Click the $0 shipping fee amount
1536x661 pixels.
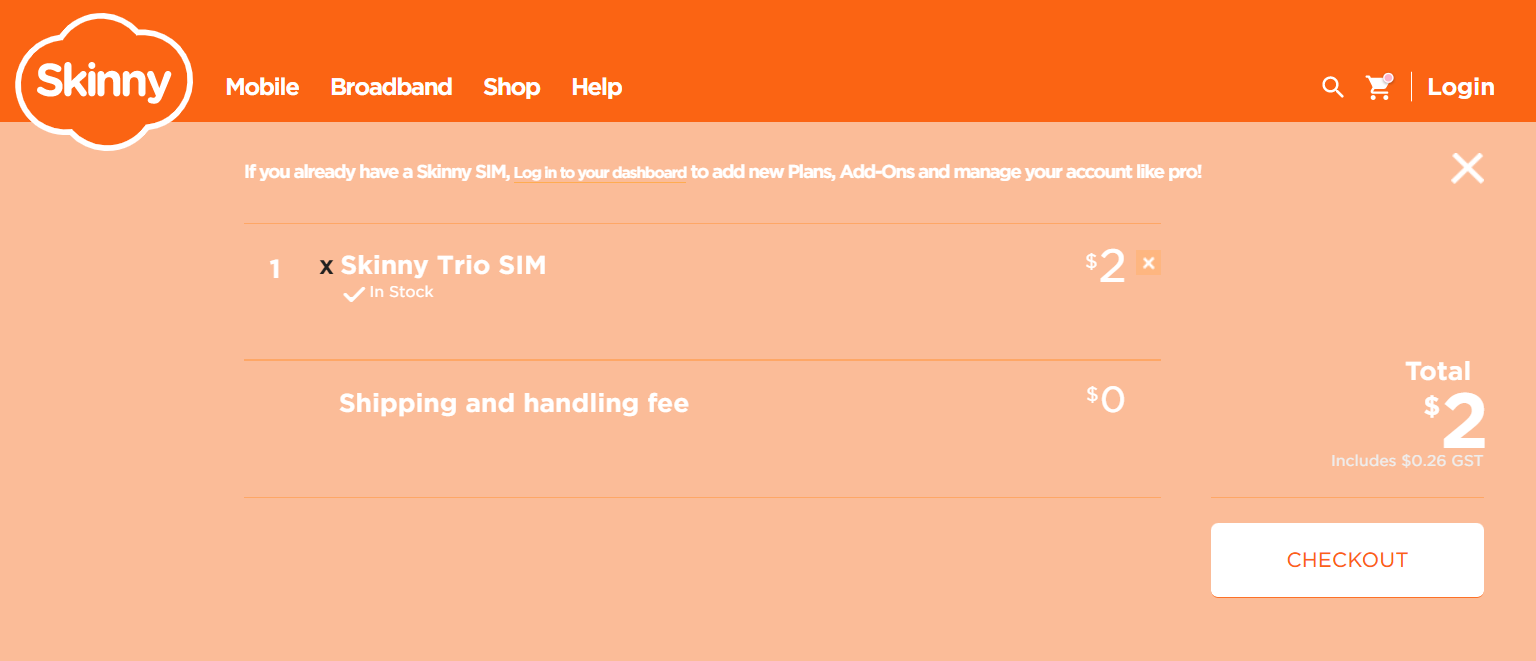click(x=1106, y=401)
